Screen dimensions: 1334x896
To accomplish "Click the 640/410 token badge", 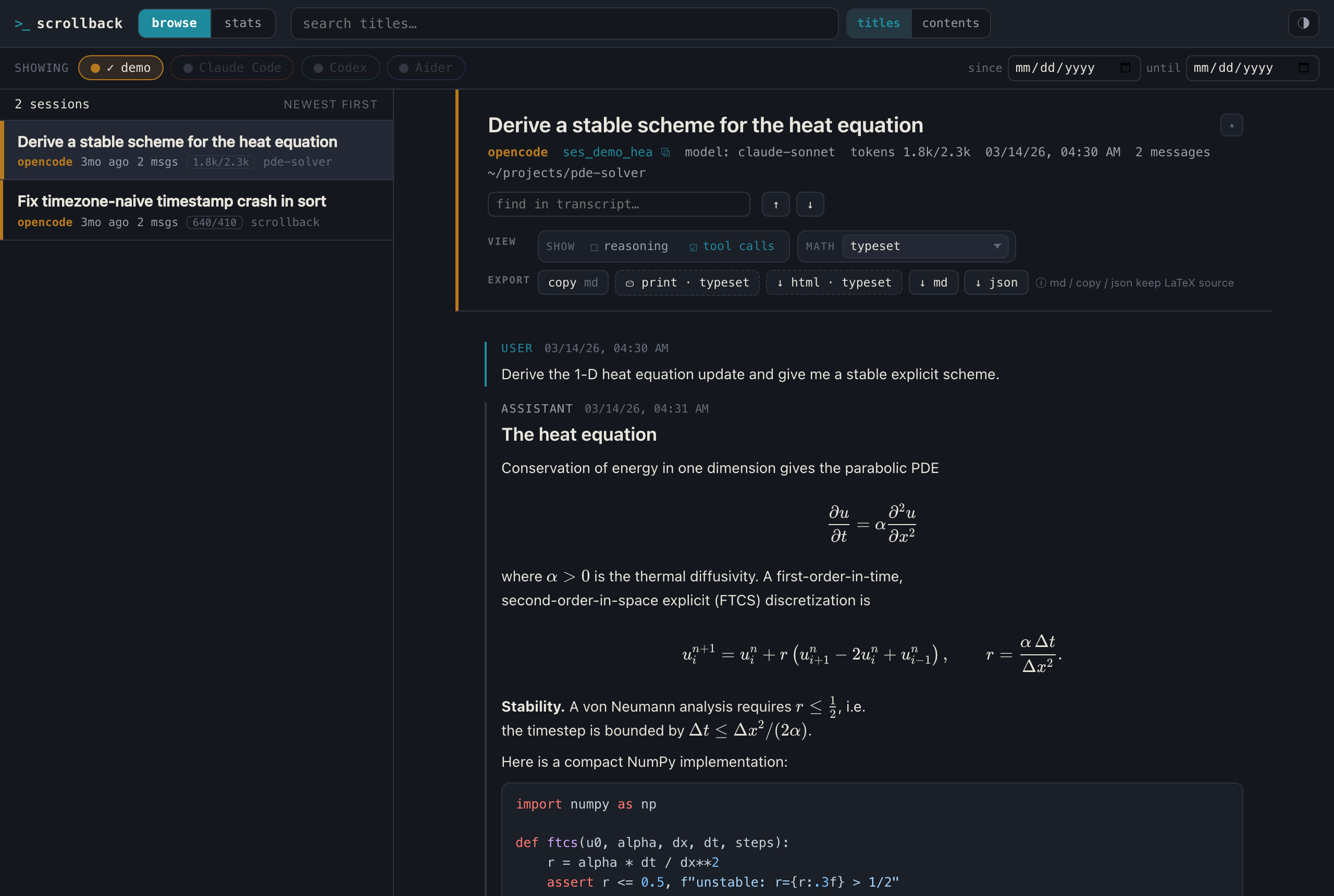I will 214,222.
